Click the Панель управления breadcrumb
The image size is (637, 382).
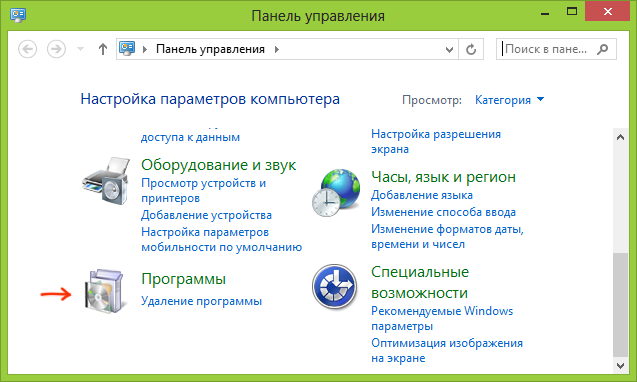[x=210, y=49]
